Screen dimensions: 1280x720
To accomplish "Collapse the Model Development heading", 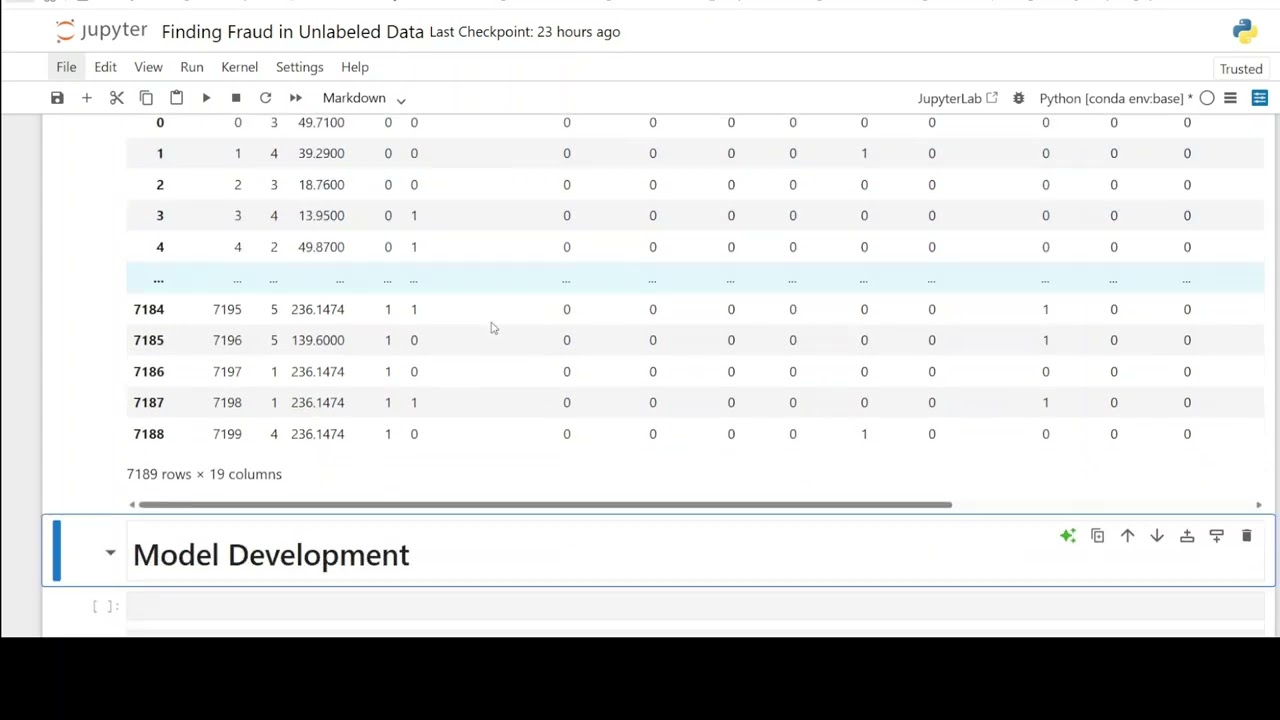I will pos(110,552).
